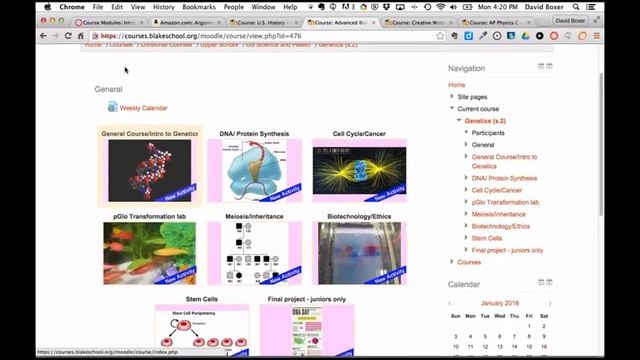Expand the Site pages tree node
Viewport: 640px width, 360px height.
(x=451, y=96)
